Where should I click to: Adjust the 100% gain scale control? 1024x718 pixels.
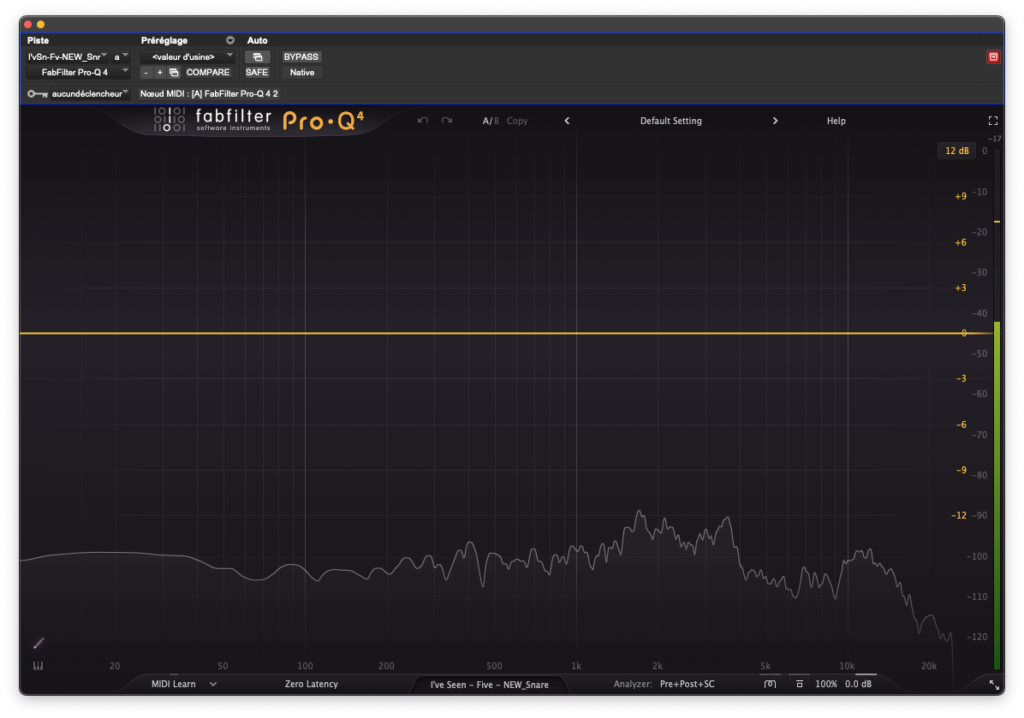tap(826, 684)
